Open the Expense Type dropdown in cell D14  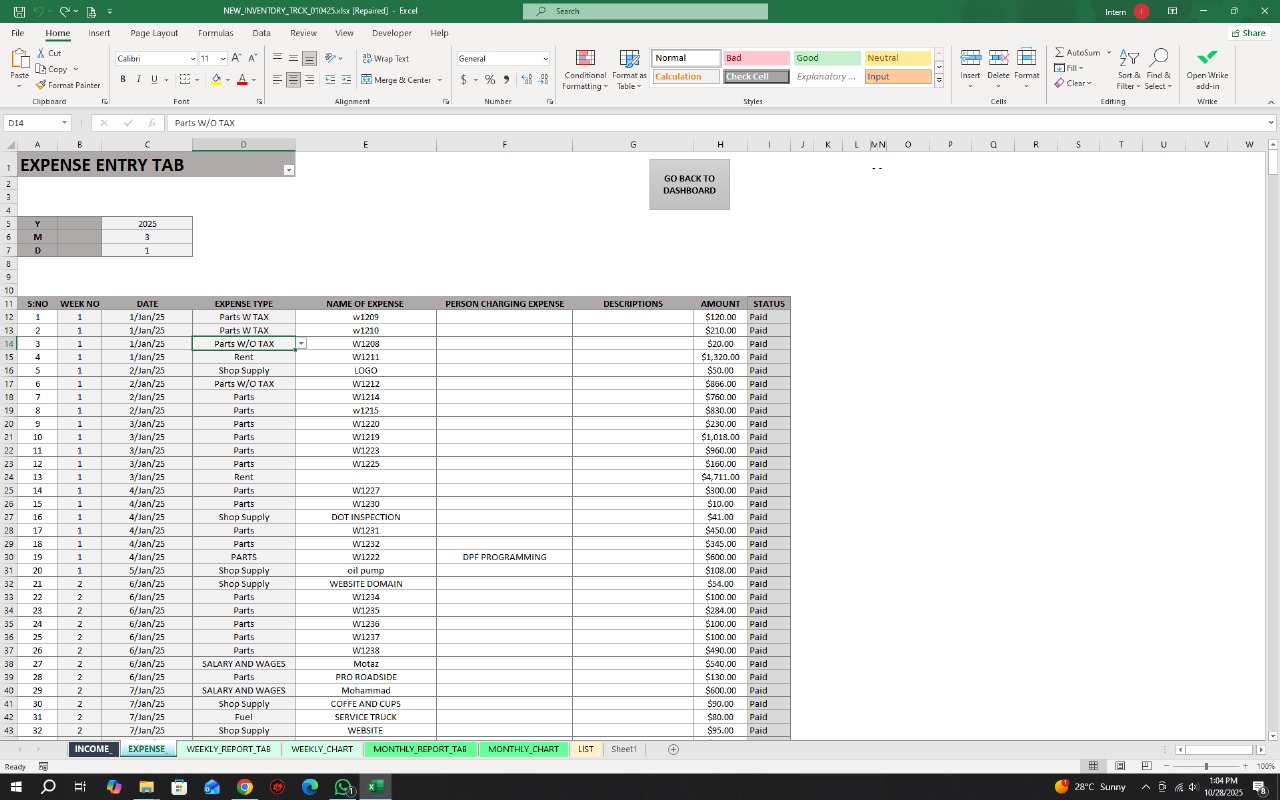(300, 343)
